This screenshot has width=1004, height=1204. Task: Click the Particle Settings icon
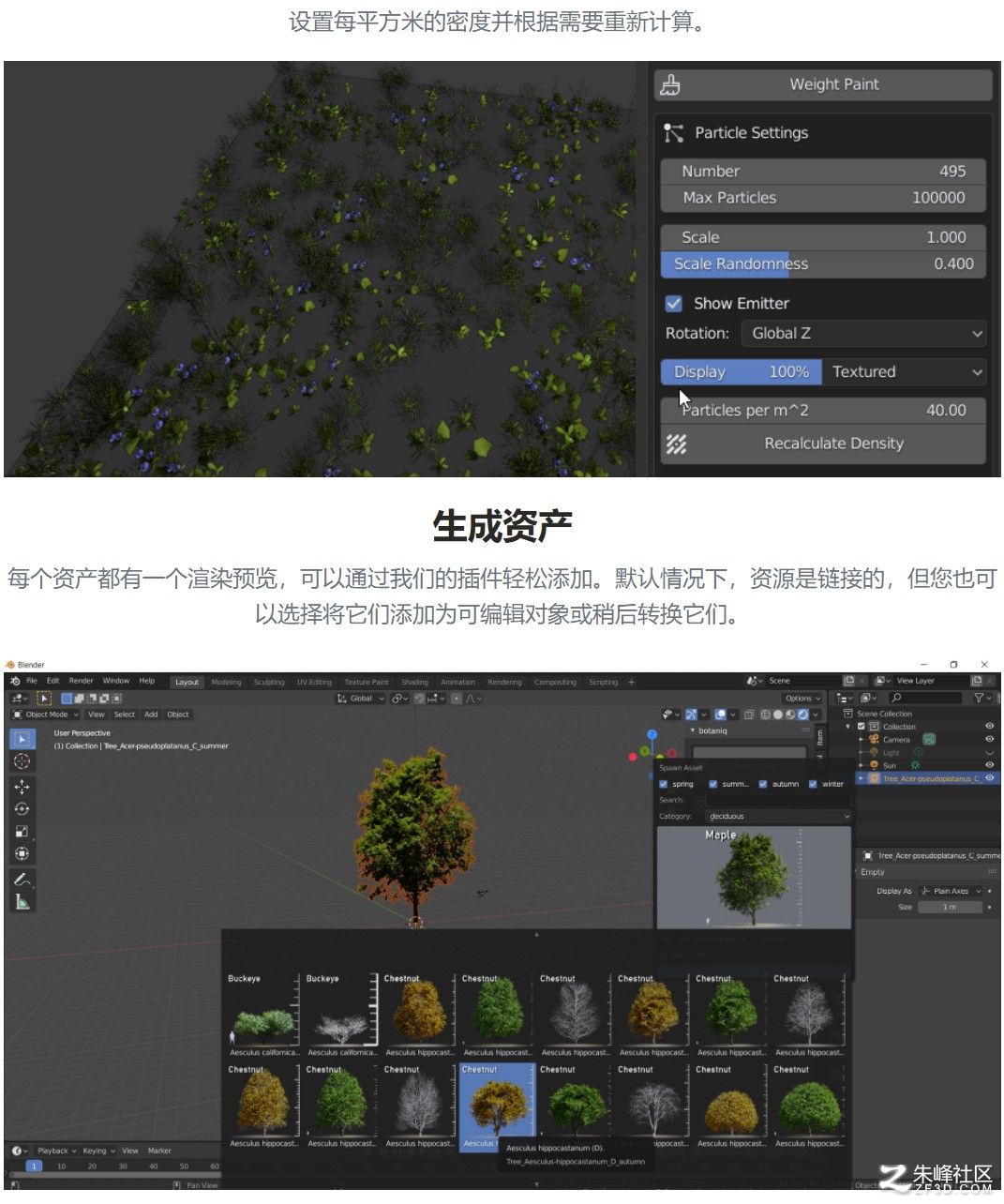point(673,133)
